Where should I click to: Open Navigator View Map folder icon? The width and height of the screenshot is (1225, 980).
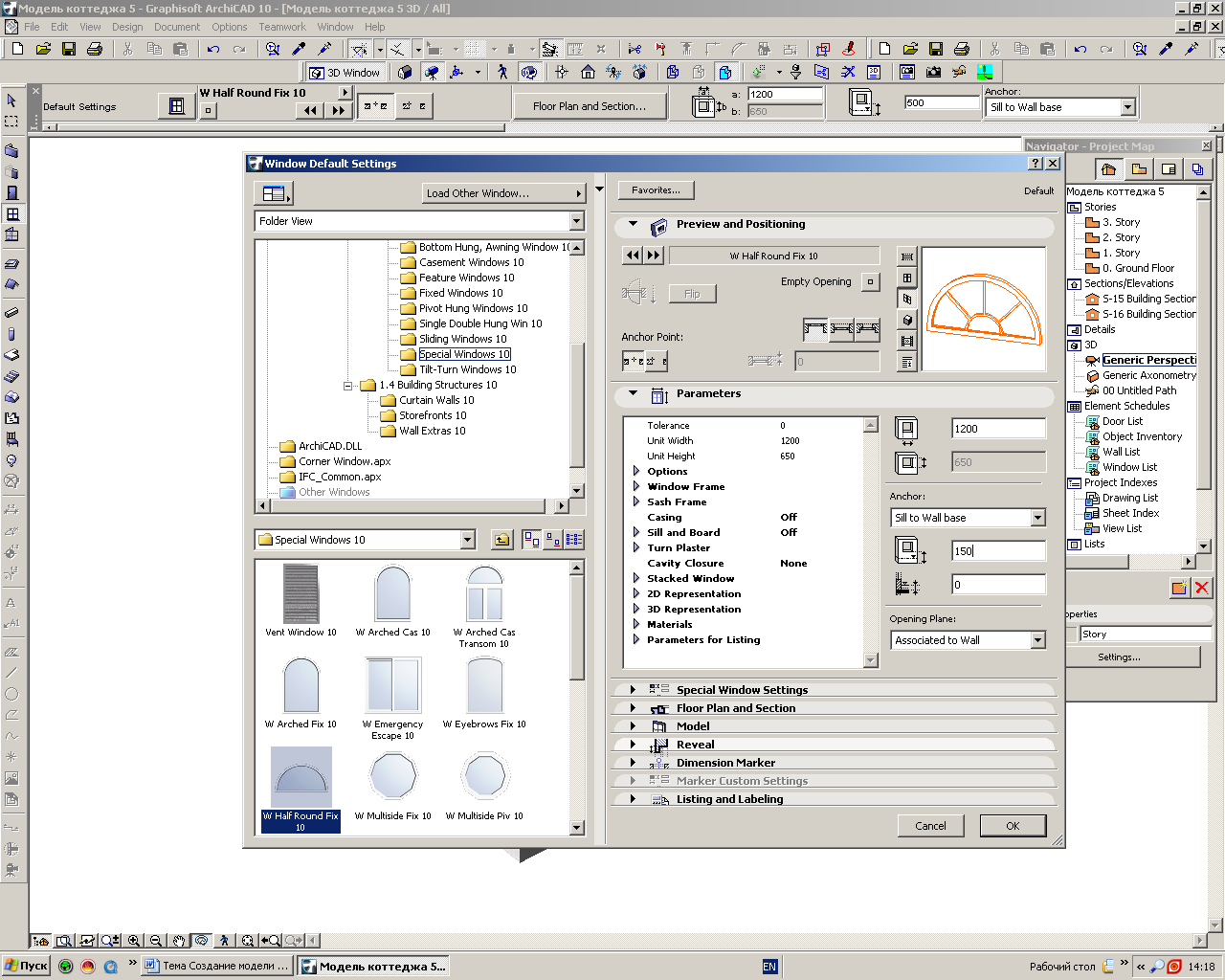point(1138,169)
